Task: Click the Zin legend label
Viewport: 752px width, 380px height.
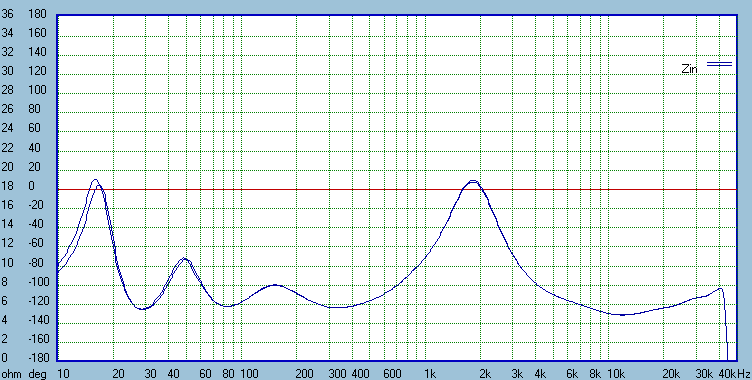Action: [689, 69]
